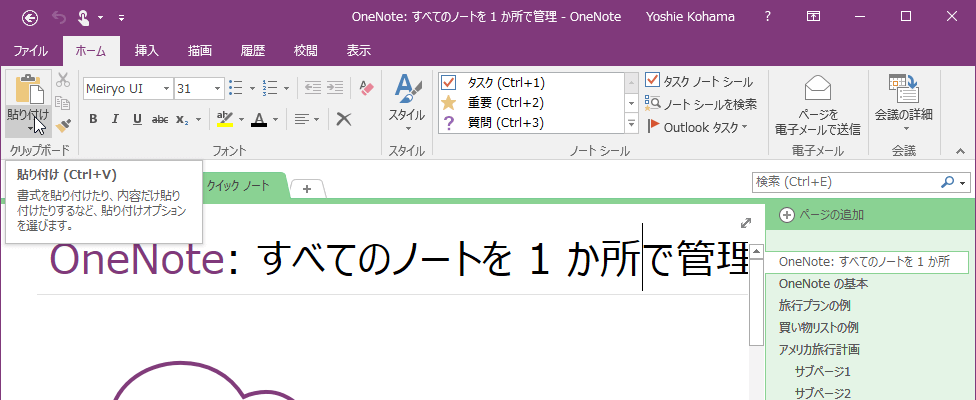Open the Outlook Tasks flag dropdown

[697, 127]
